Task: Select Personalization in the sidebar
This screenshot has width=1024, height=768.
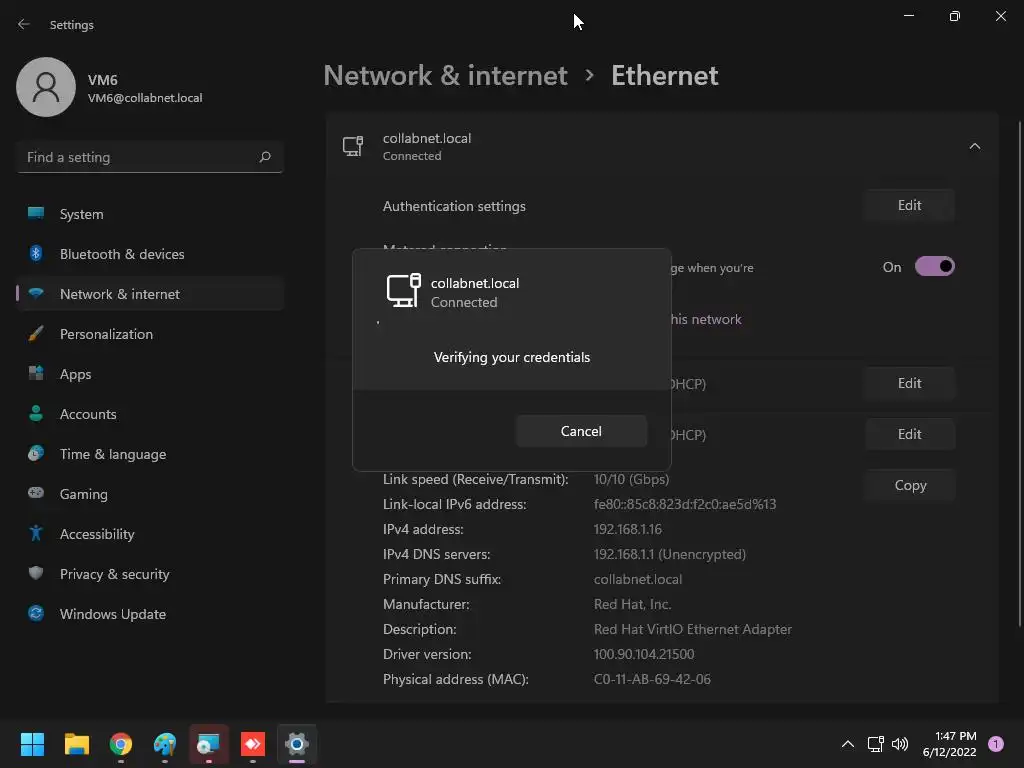Action: pos(106,334)
